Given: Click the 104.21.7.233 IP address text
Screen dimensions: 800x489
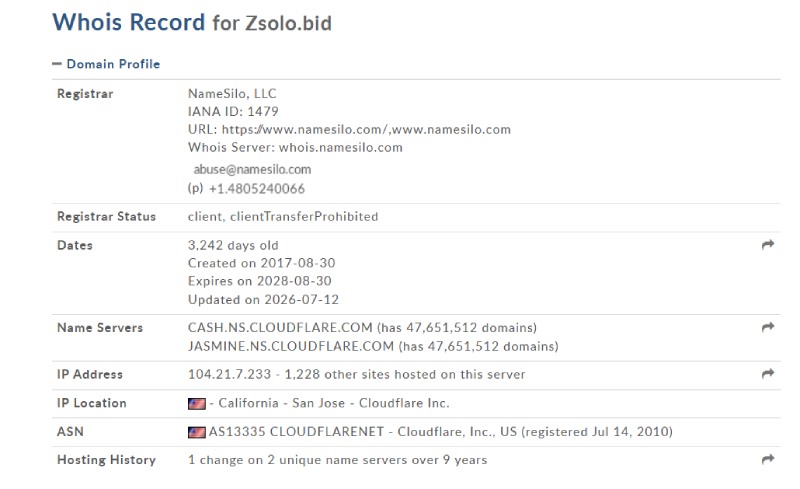Looking at the screenshot, I should [230, 374].
